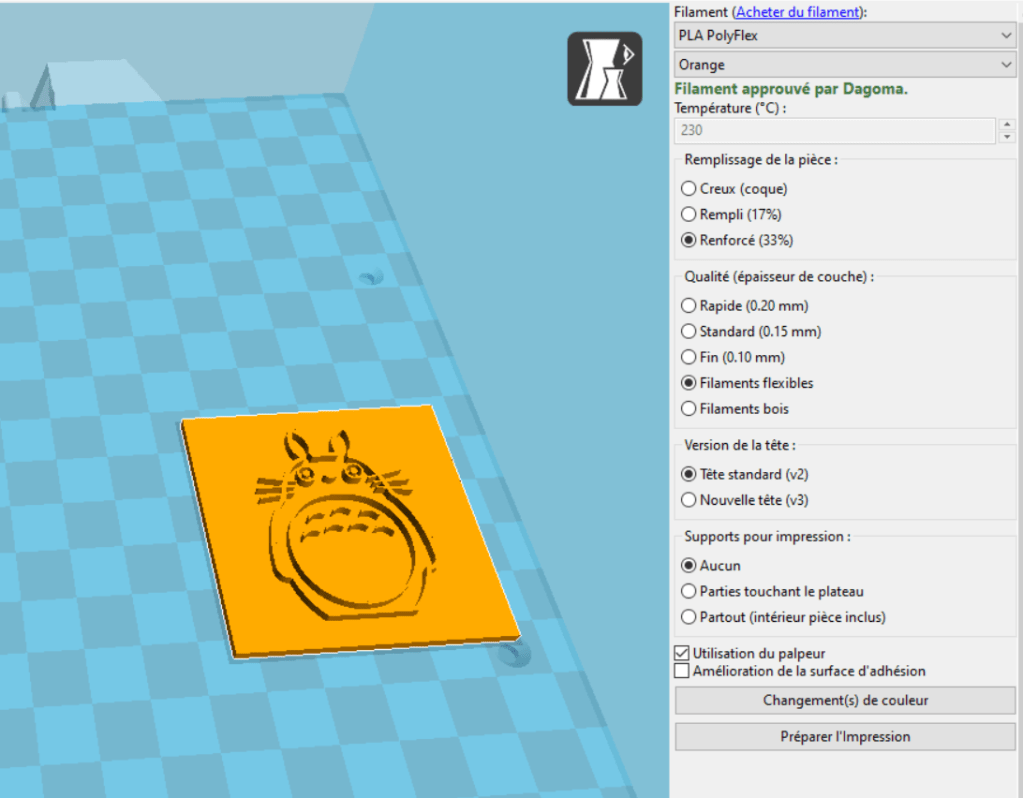This screenshot has height=798, width=1023.
Task: Increase temperature with the stepper up arrow
Action: click(x=1007, y=125)
